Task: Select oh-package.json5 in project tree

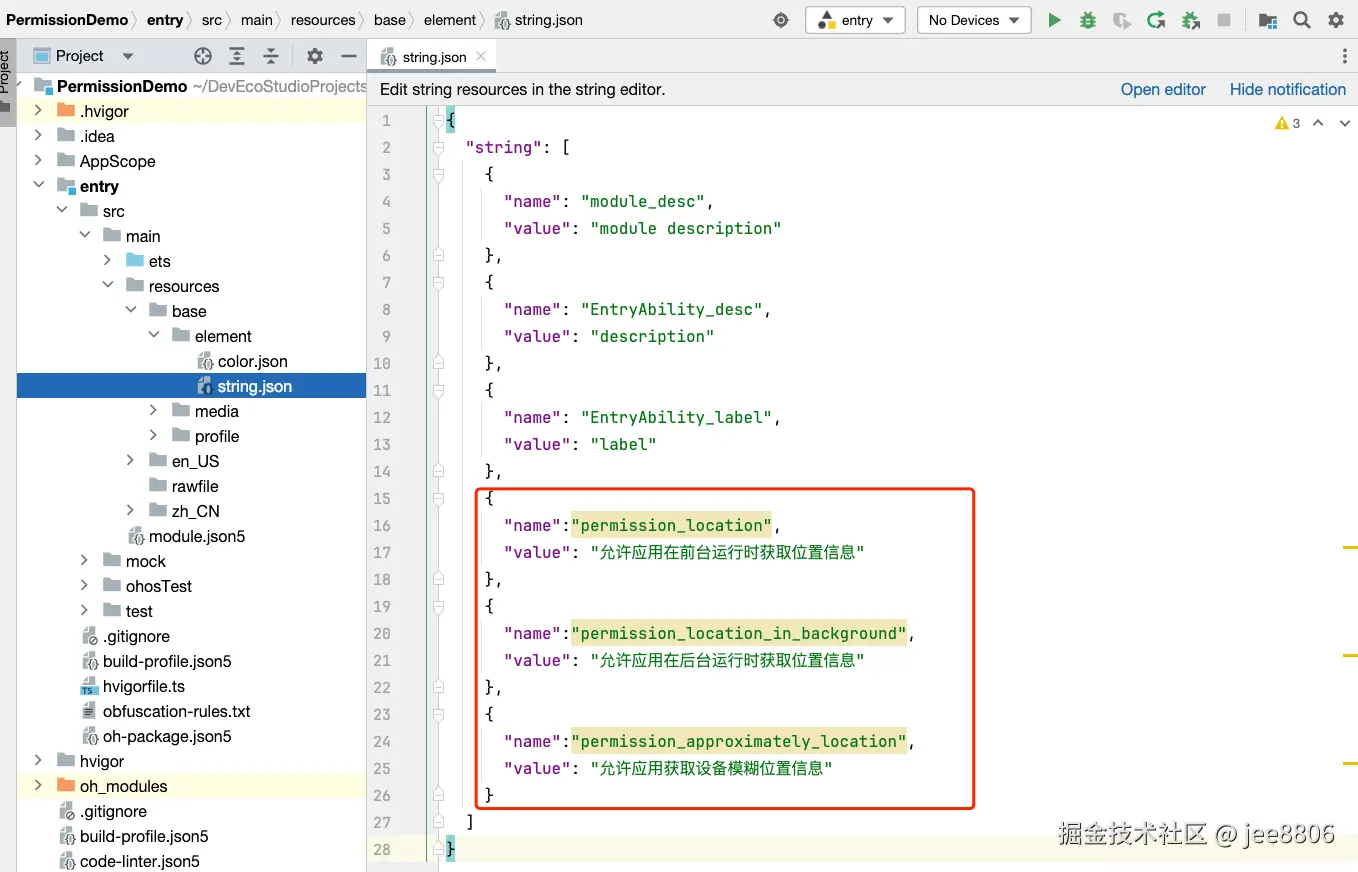Action: (x=166, y=736)
